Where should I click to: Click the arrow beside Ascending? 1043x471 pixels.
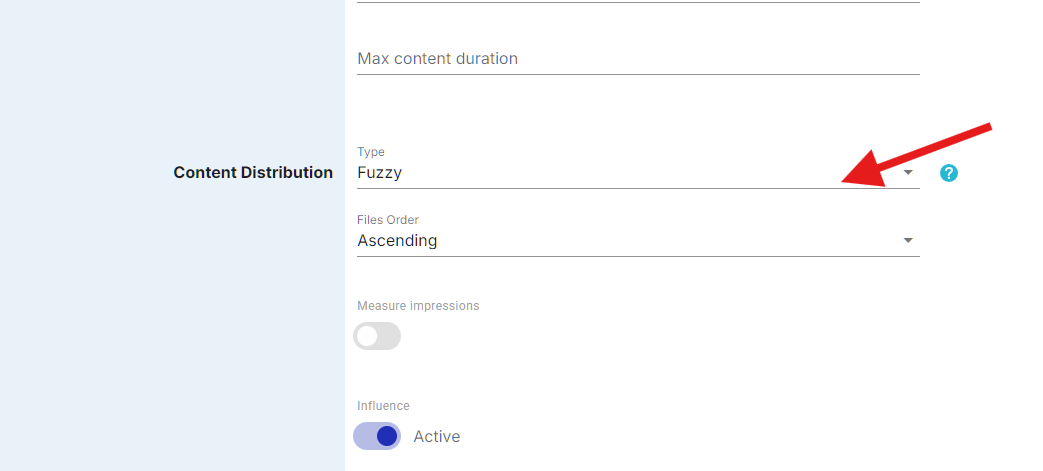coord(908,240)
